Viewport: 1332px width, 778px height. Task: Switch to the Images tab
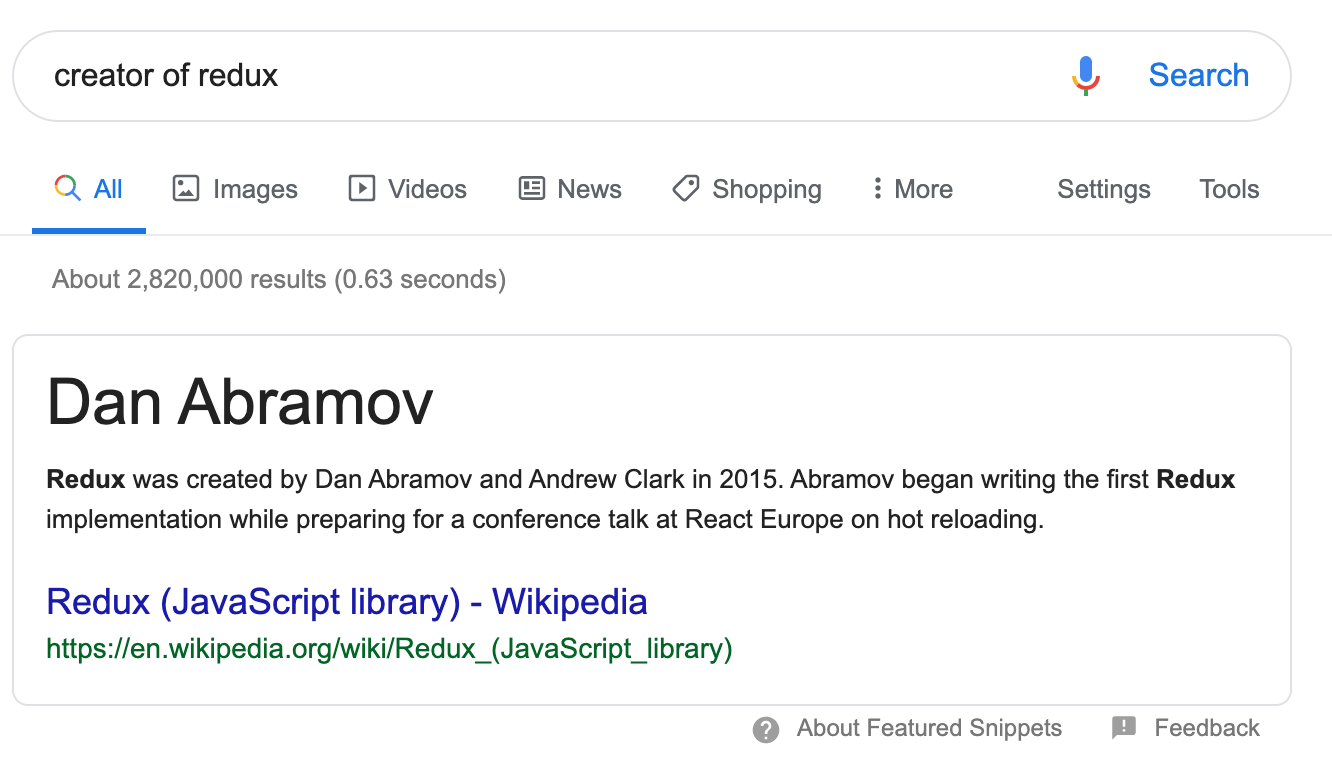pos(235,189)
